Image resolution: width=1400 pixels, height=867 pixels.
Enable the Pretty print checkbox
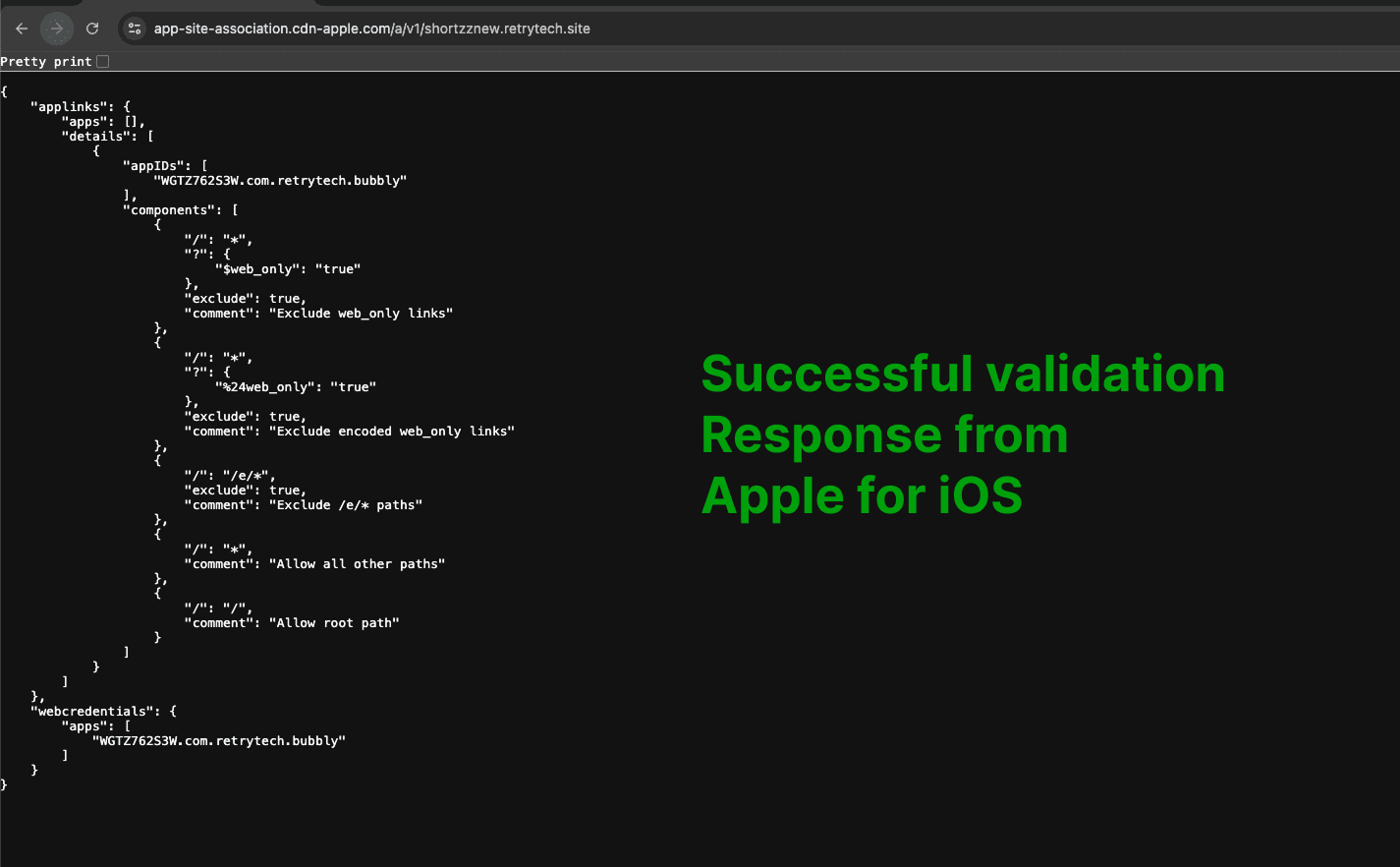point(103,62)
